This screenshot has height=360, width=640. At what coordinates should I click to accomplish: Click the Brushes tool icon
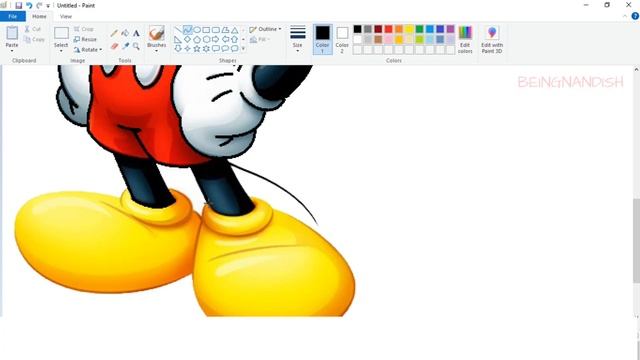point(157,33)
